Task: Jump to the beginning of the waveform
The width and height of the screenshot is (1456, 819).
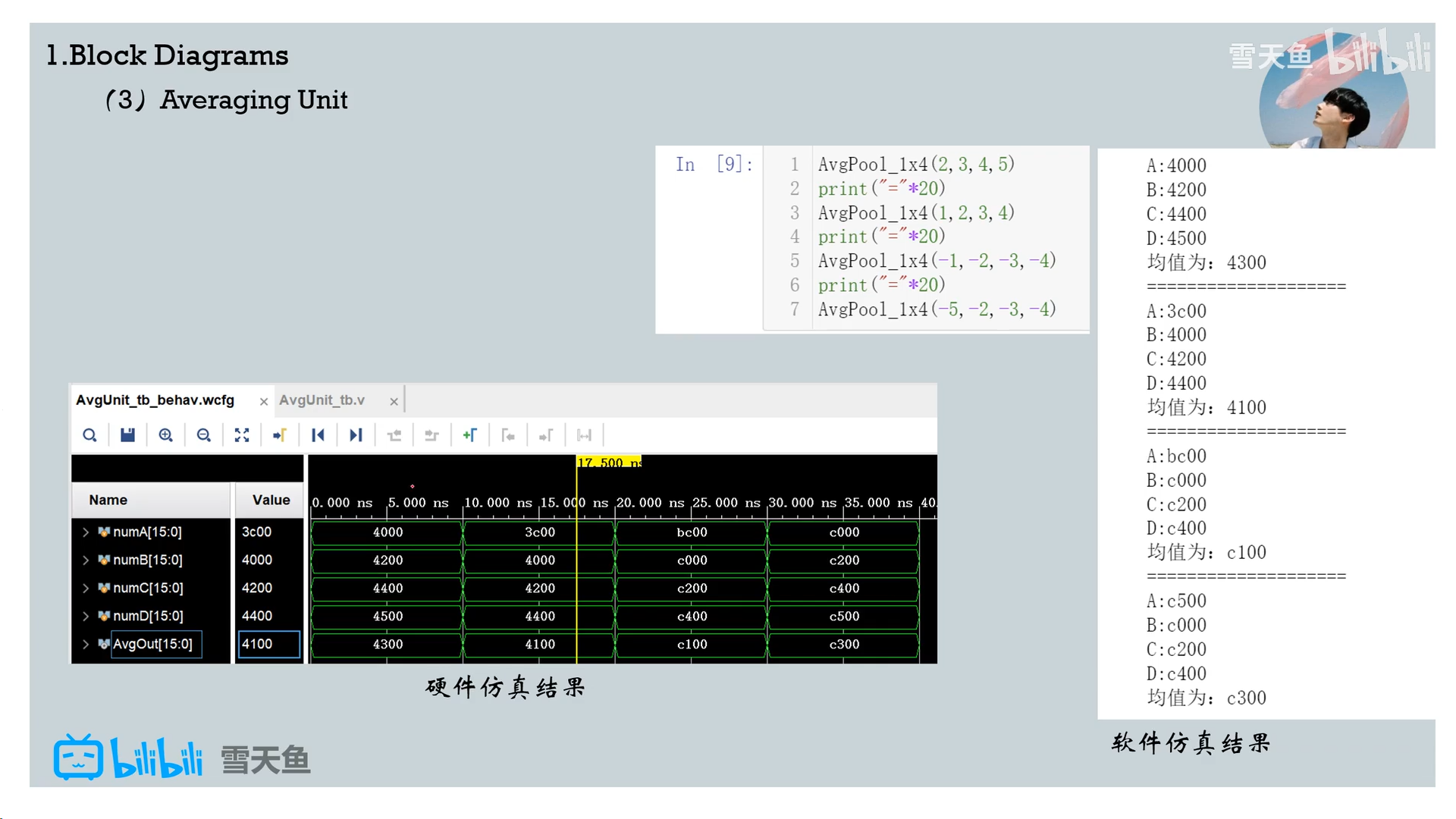Action: 318,435
